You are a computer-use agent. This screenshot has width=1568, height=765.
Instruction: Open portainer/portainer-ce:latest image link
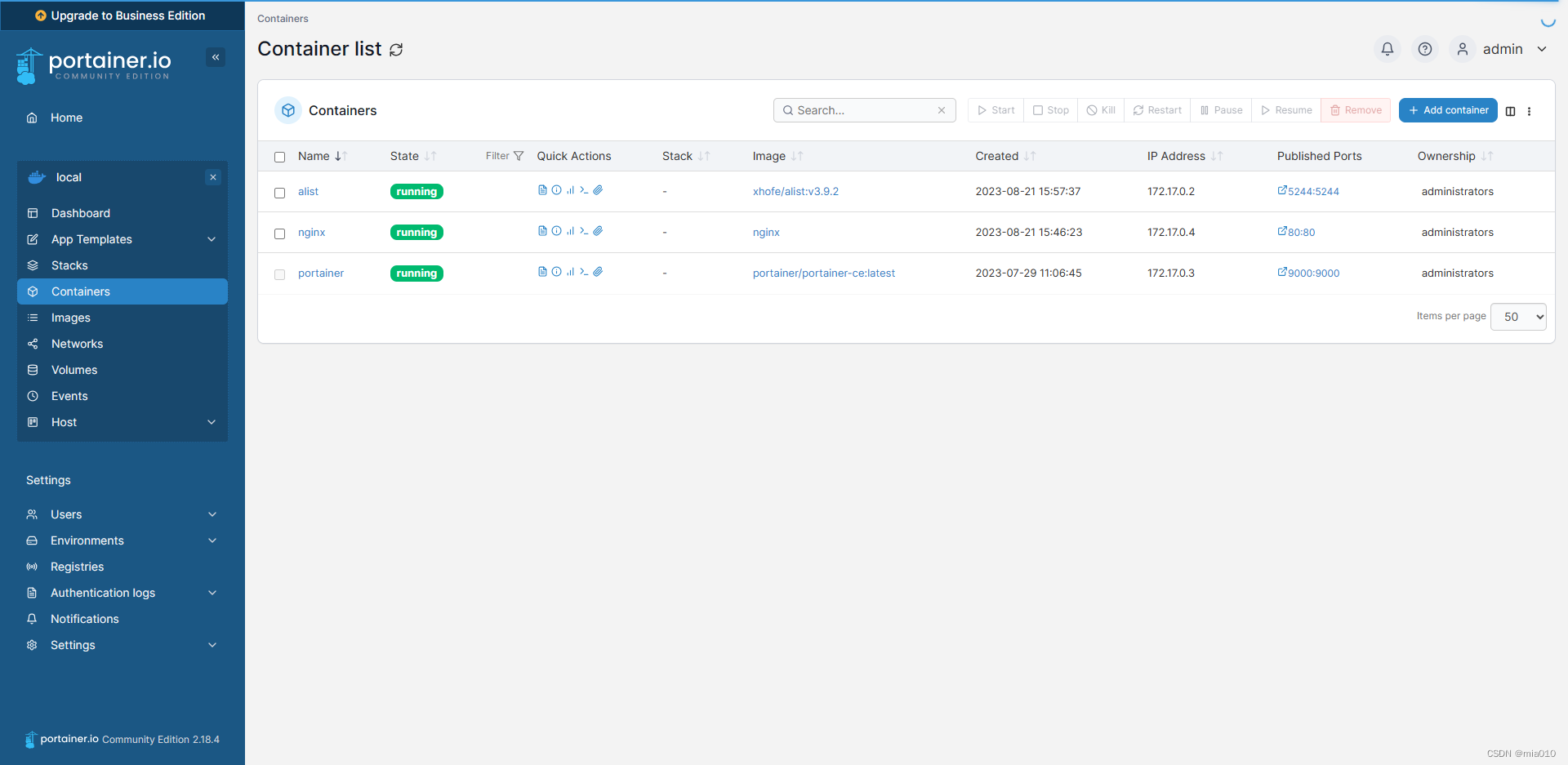[823, 273]
